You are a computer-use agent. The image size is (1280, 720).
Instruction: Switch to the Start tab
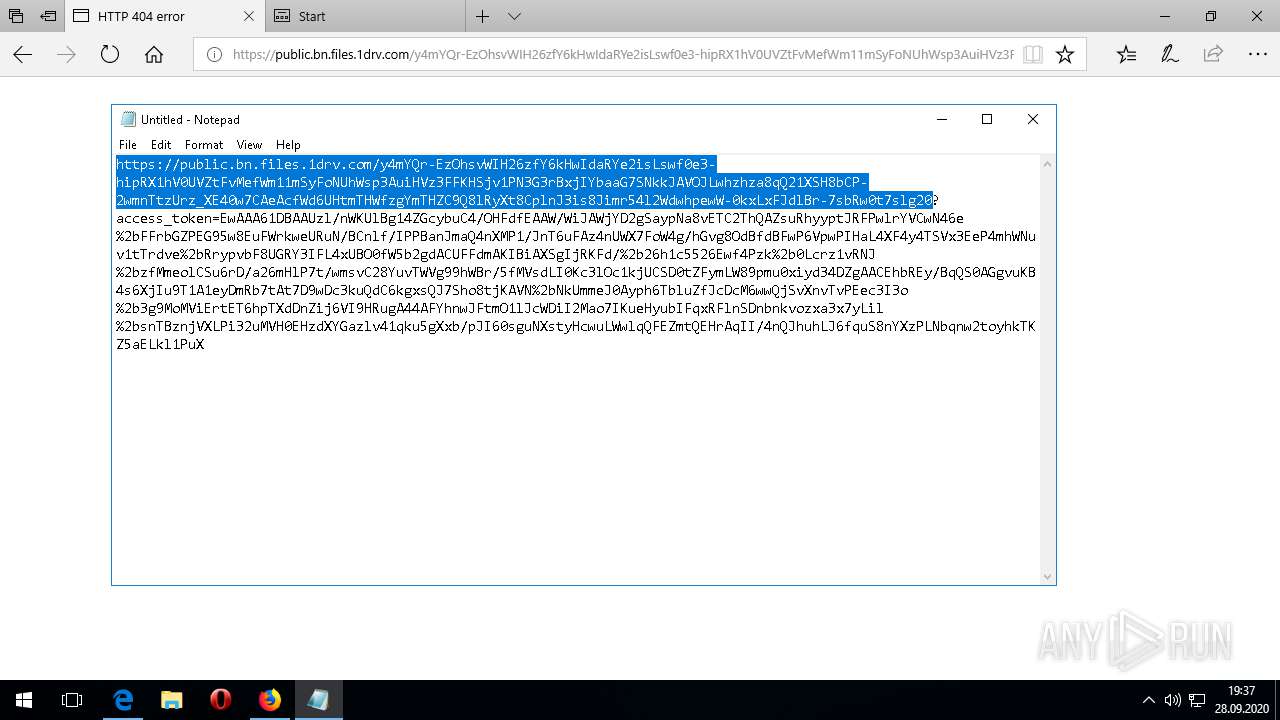[365, 16]
